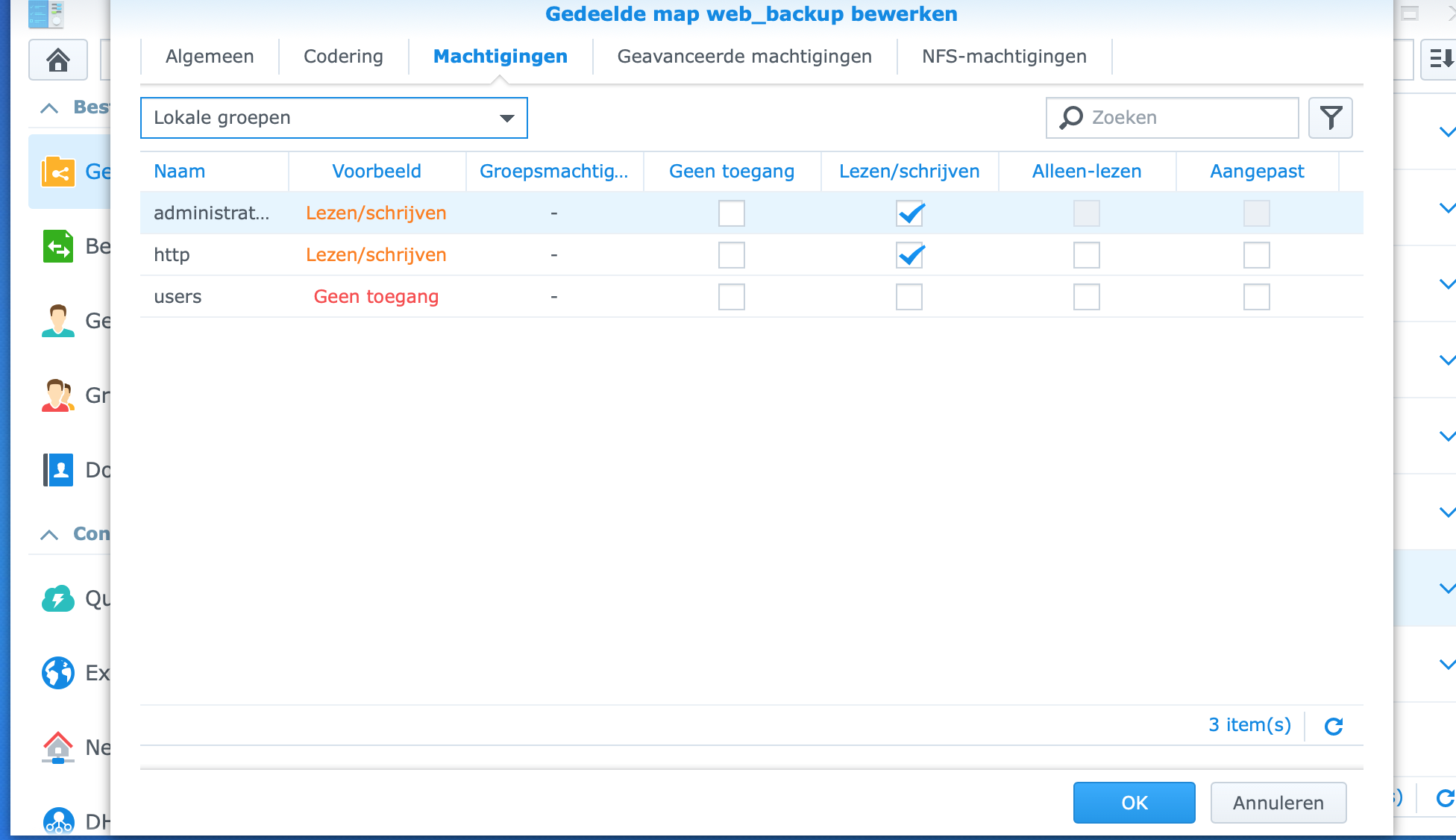Check Geen toegang for users group
The width and height of the screenshot is (1456, 840).
pyautogui.click(x=732, y=297)
